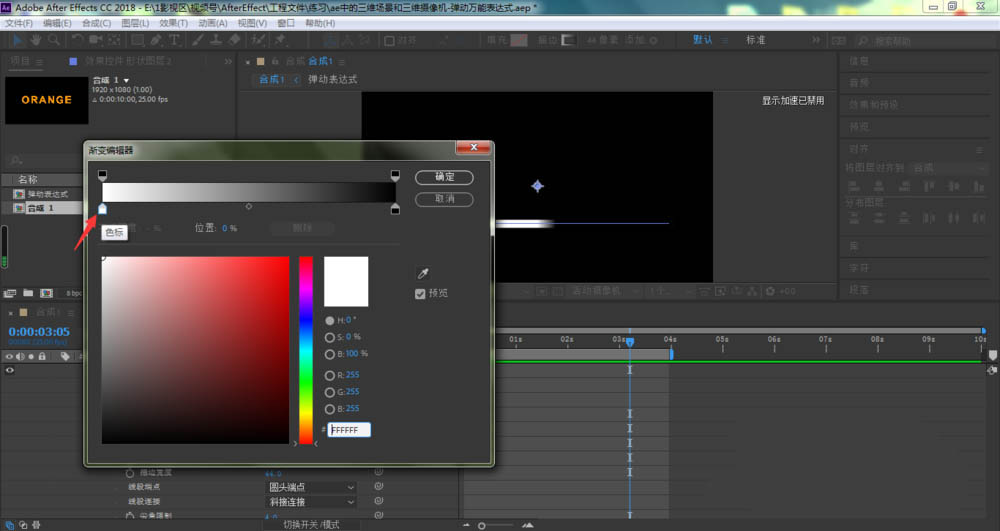Toggle the layer visibility eye icon
Viewport: 1000px width, 531px height.
pyautogui.click(x=10, y=370)
